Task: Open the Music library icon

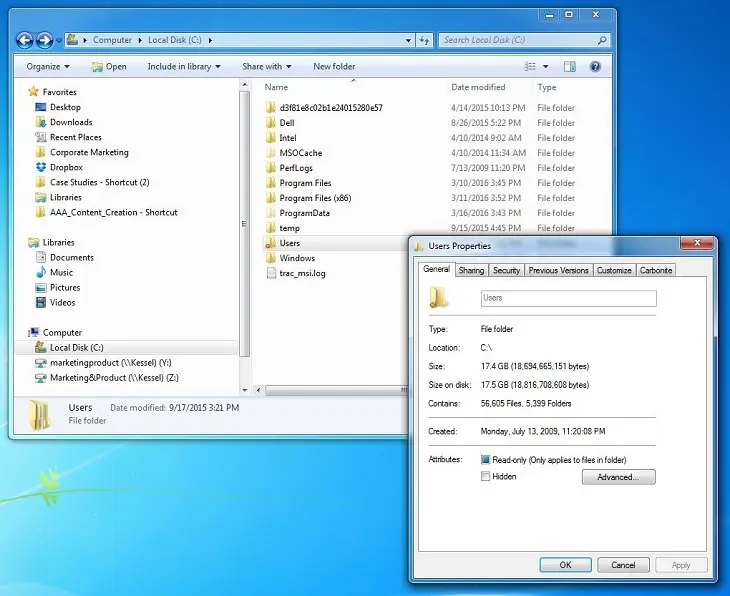Action: point(40,272)
